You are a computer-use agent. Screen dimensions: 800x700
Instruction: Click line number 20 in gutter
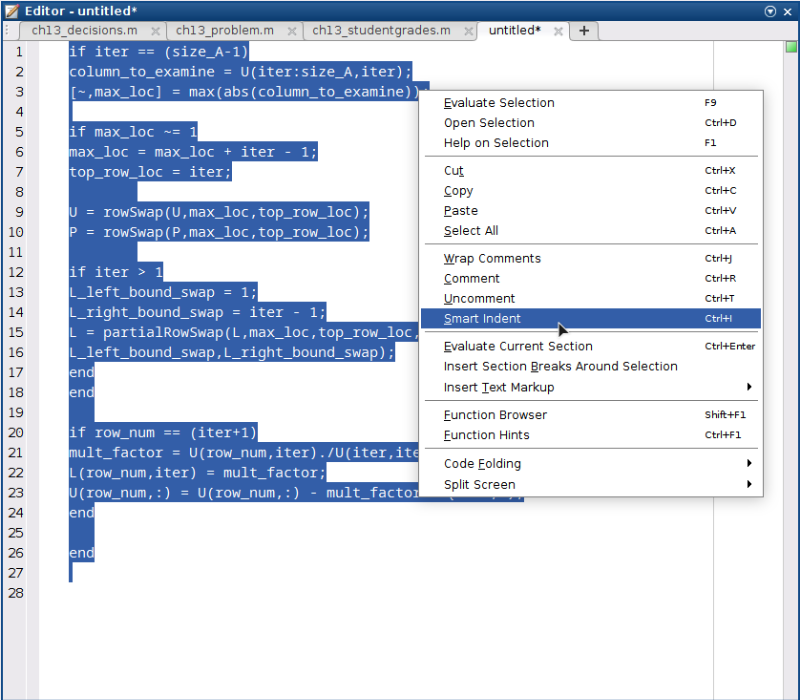pos(16,433)
